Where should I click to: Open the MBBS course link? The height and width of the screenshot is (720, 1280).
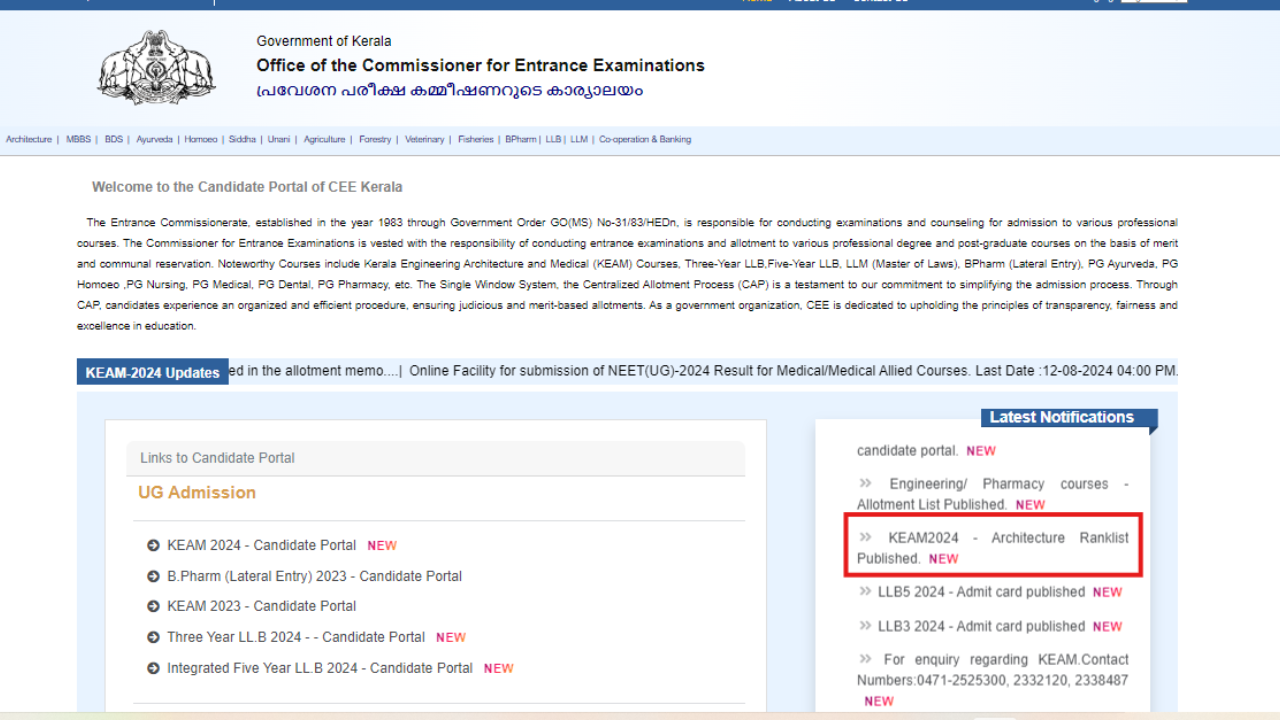pyautogui.click(x=78, y=140)
